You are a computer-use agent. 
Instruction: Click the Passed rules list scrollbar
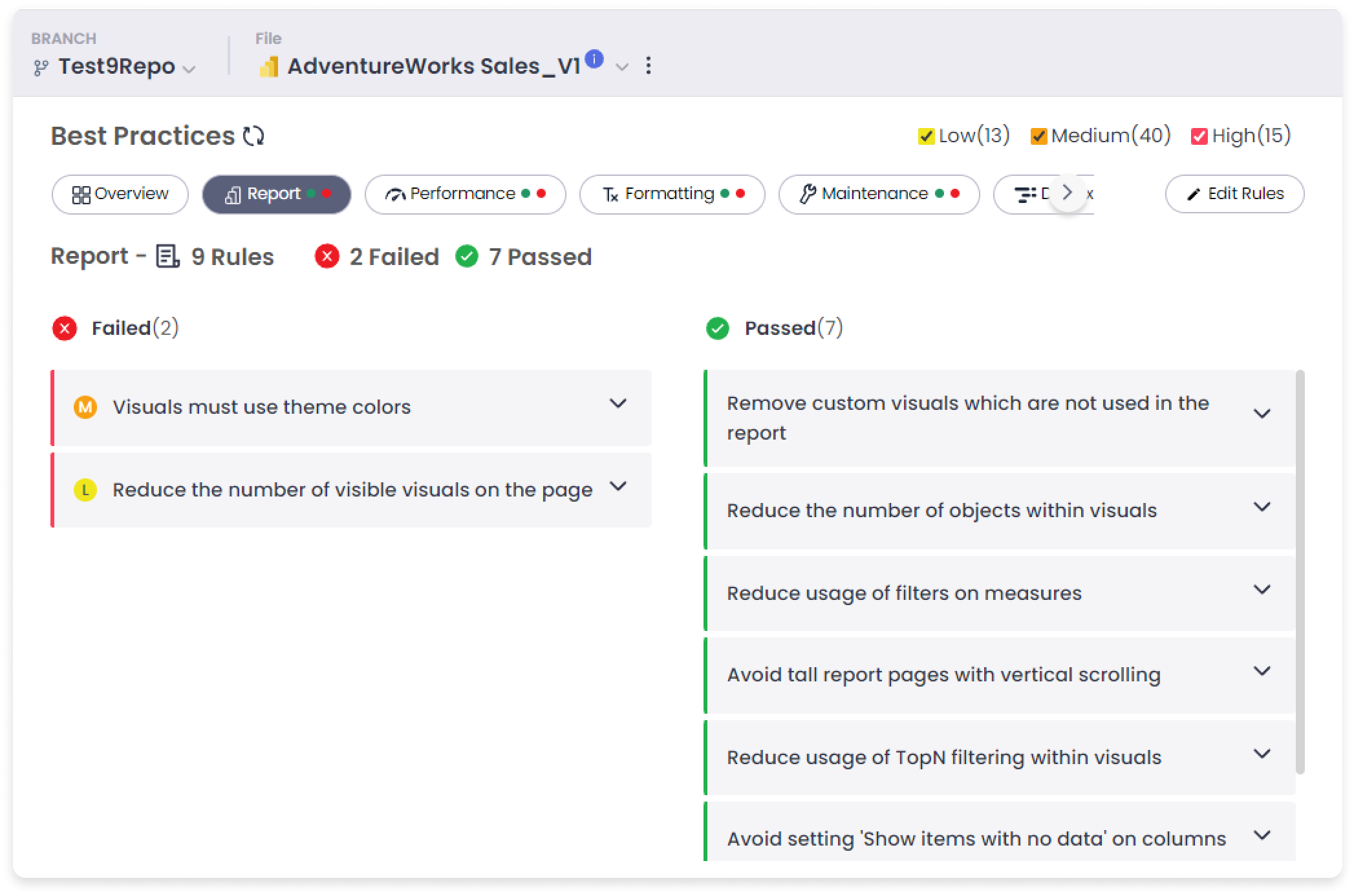tap(1300, 571)
